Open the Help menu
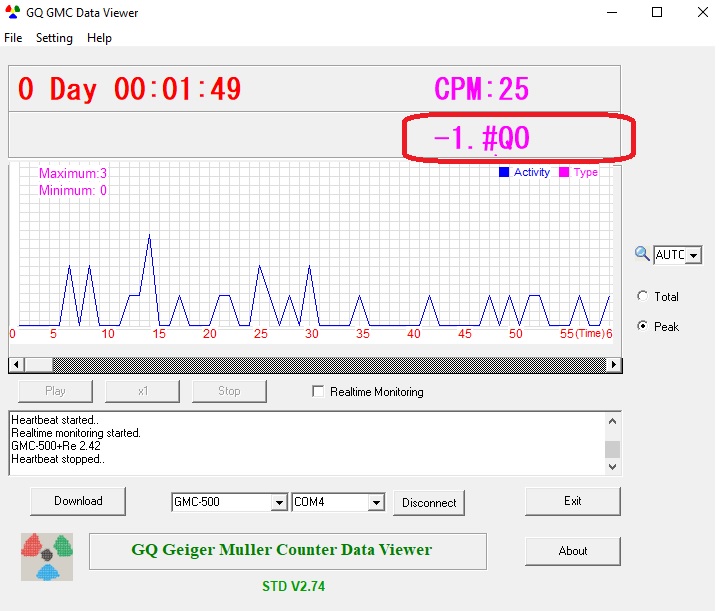 pos(99,38)
